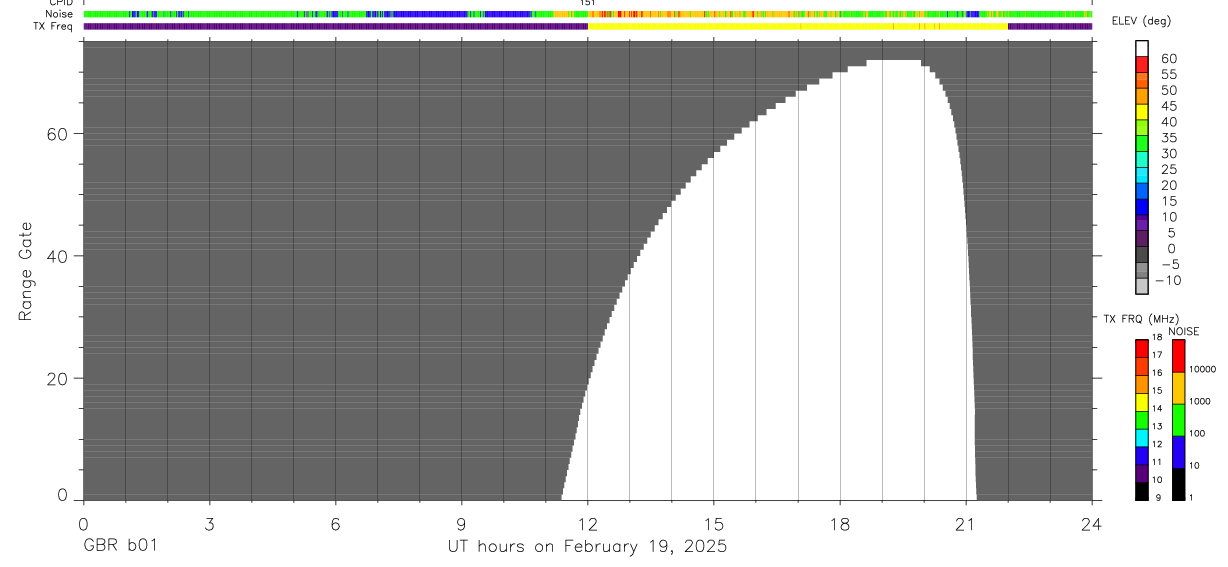Click the '40' tick on the Range Gate axis
Screen dimensions: 1228x567
tap(57, 256)
